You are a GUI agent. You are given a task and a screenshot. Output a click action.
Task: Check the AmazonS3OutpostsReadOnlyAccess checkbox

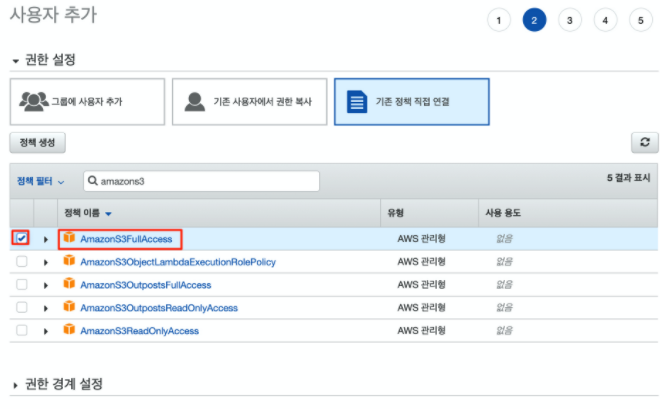[21, 307]
